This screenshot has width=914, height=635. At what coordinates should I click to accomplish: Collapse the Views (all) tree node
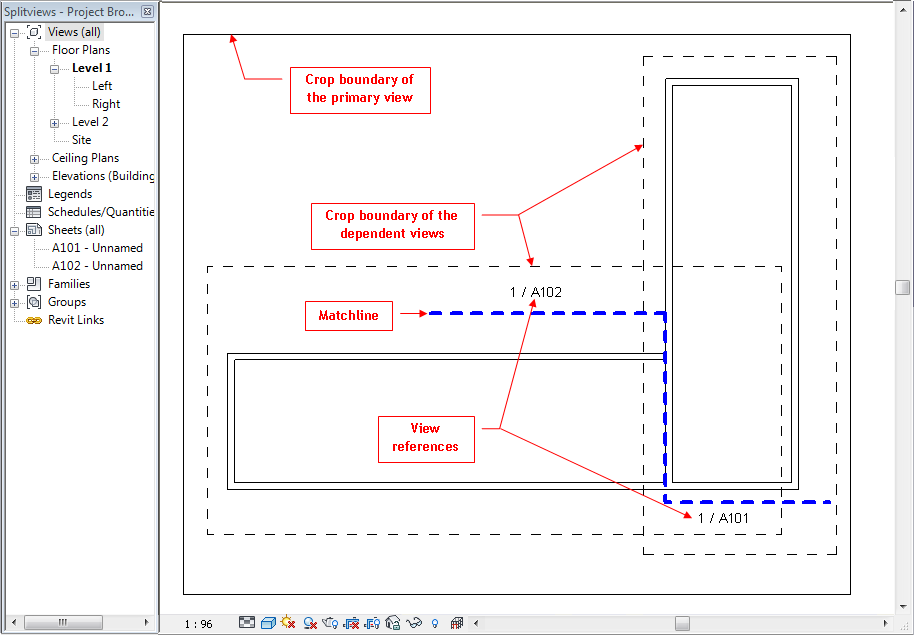15,33
